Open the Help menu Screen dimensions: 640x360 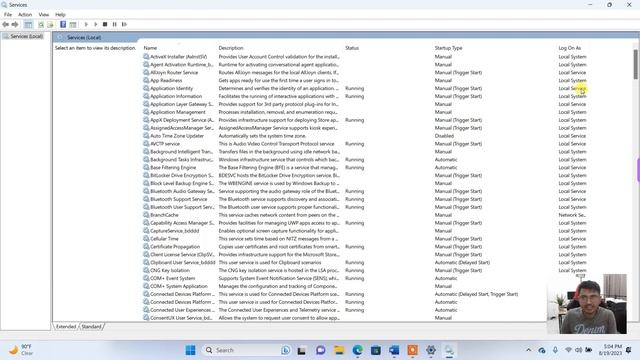click(x=60, y=14)
